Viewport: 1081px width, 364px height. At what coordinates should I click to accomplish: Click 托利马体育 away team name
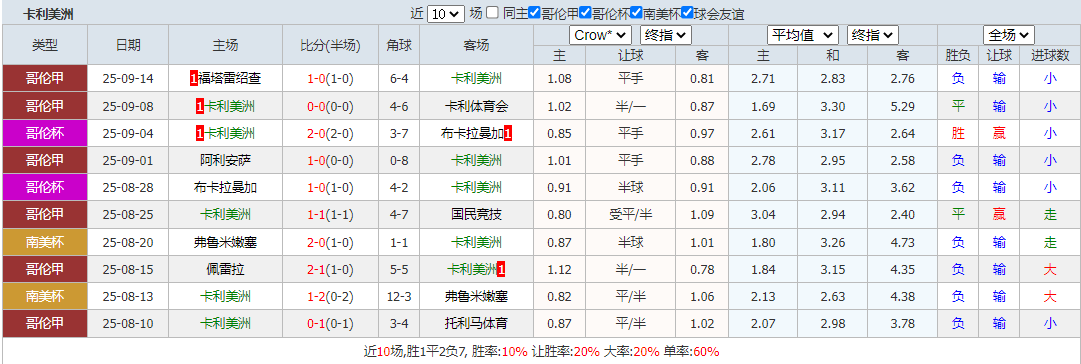[476, 323]
